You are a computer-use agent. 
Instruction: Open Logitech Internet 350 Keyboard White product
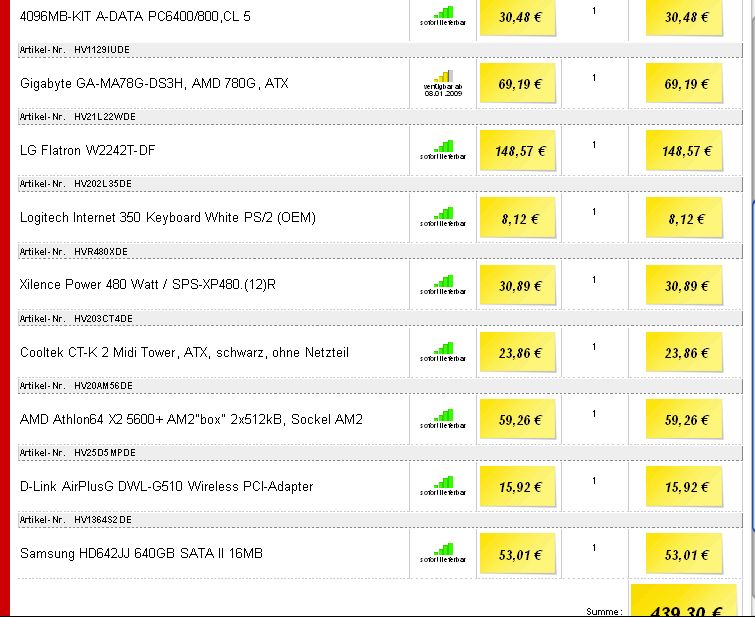(x=168, y=217)
